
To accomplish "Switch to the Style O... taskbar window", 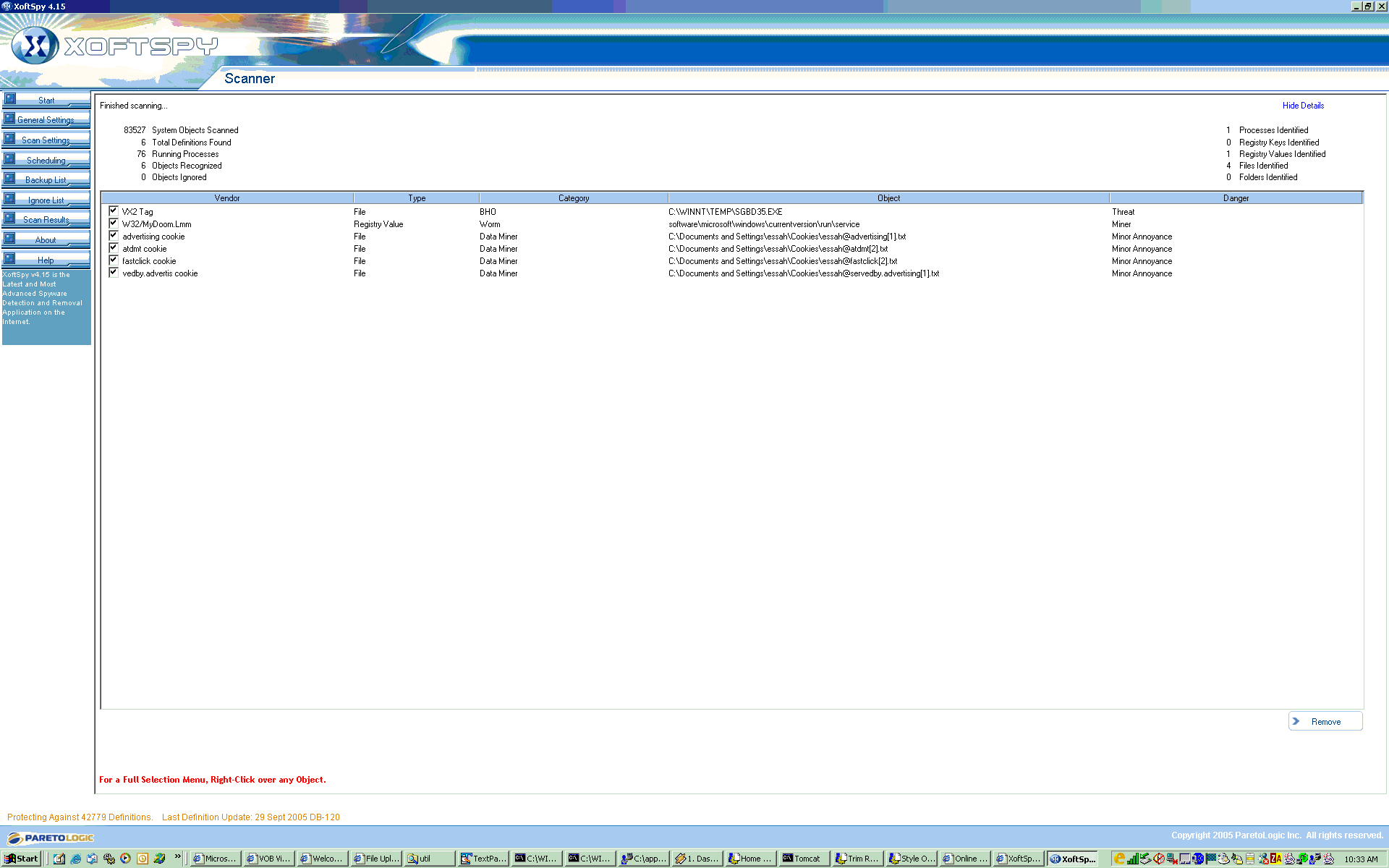I will pos(911,859).
